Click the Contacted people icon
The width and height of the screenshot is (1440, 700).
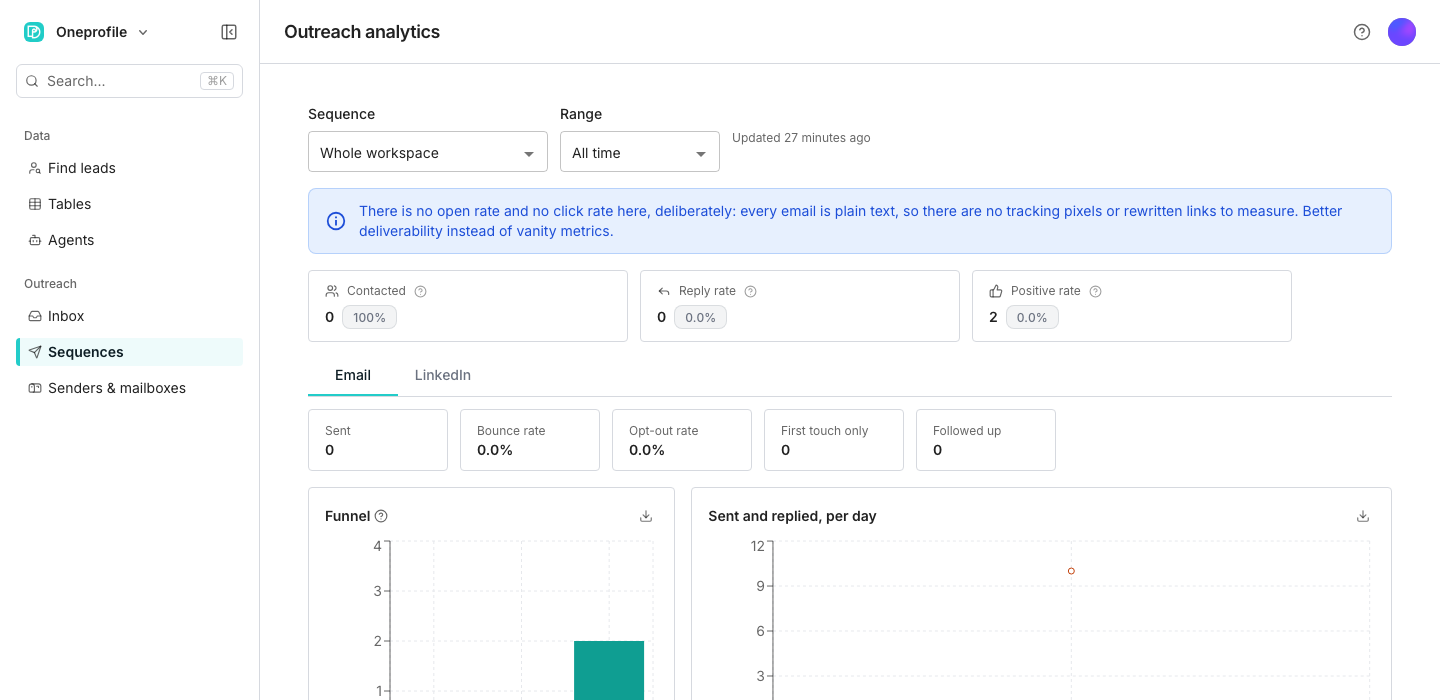332,291
